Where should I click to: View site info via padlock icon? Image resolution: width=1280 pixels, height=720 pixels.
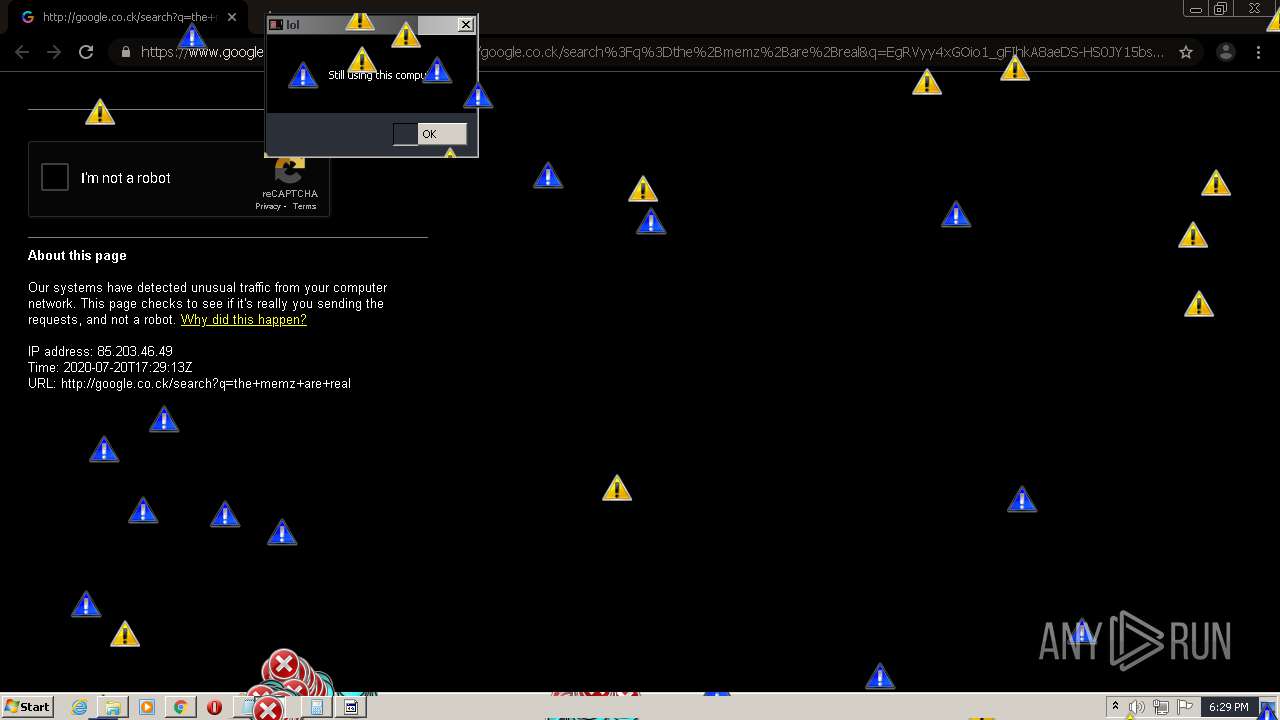click(125, 52)
